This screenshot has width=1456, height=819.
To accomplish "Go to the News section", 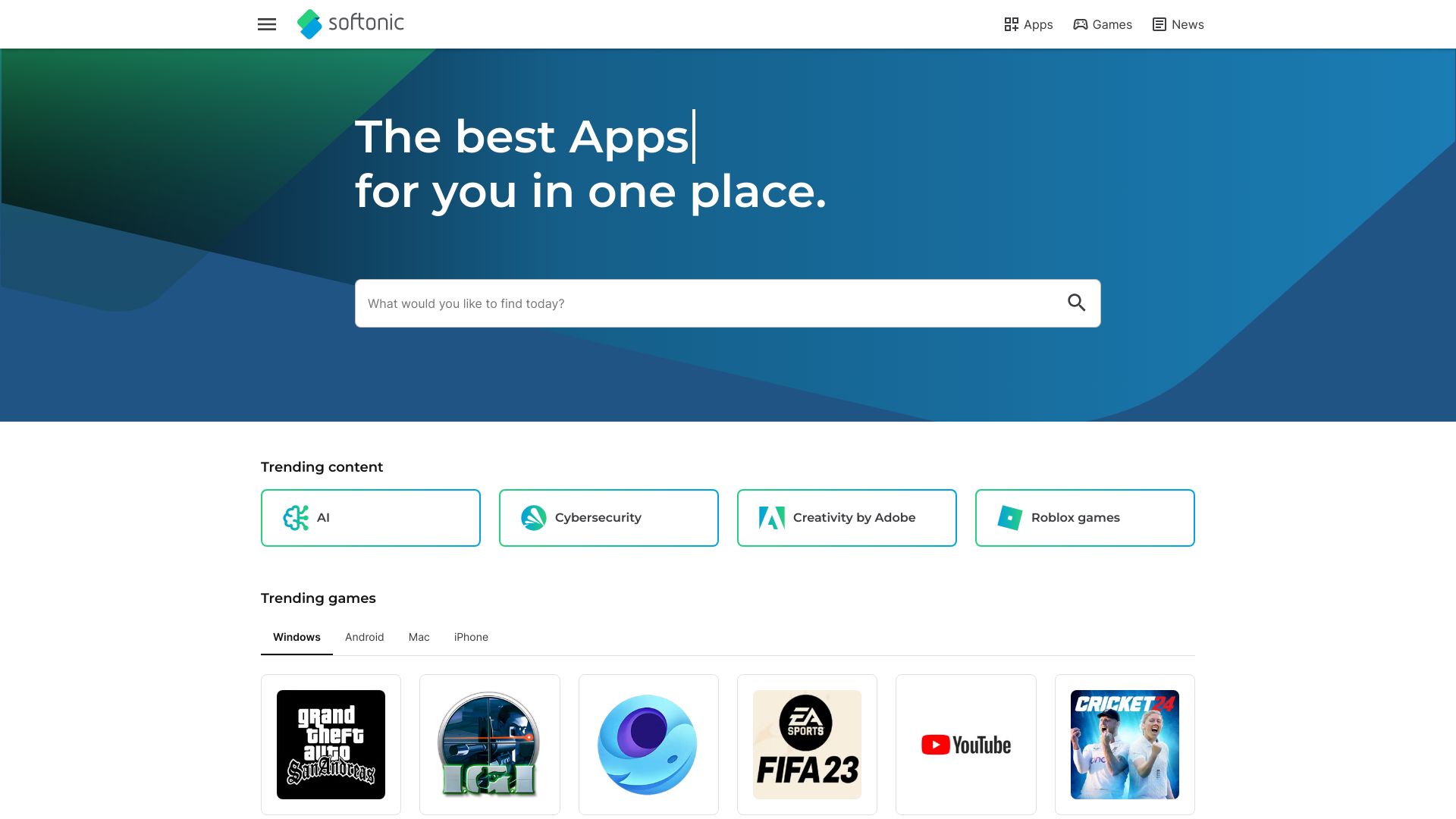I will click(1178, 24).
